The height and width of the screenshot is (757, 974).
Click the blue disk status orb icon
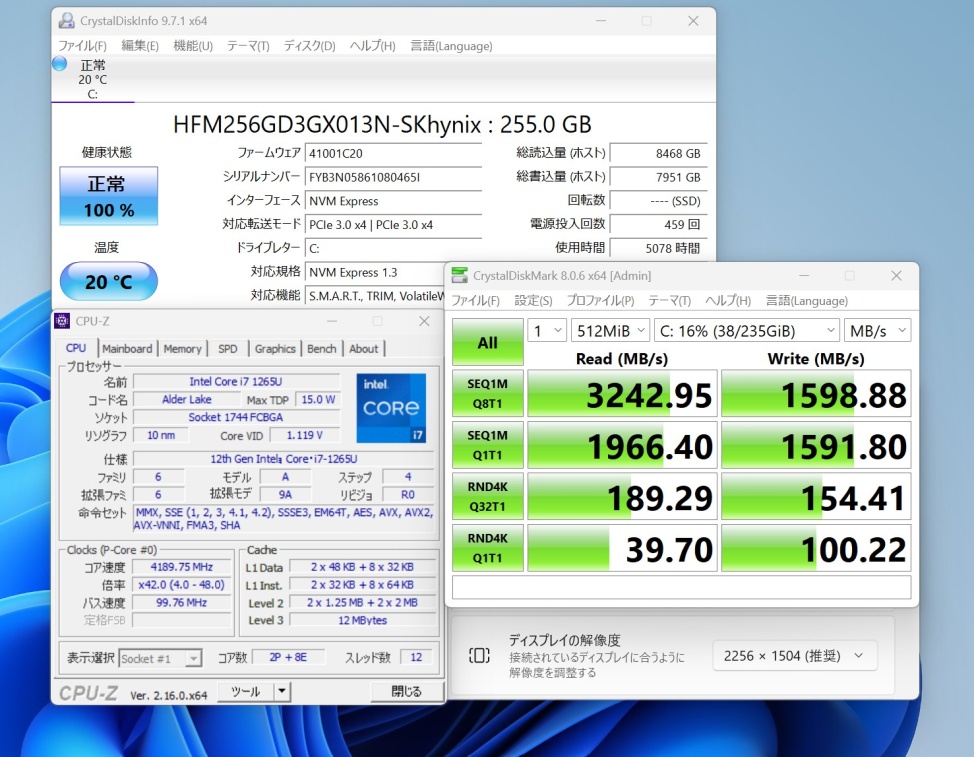[60, 64]
